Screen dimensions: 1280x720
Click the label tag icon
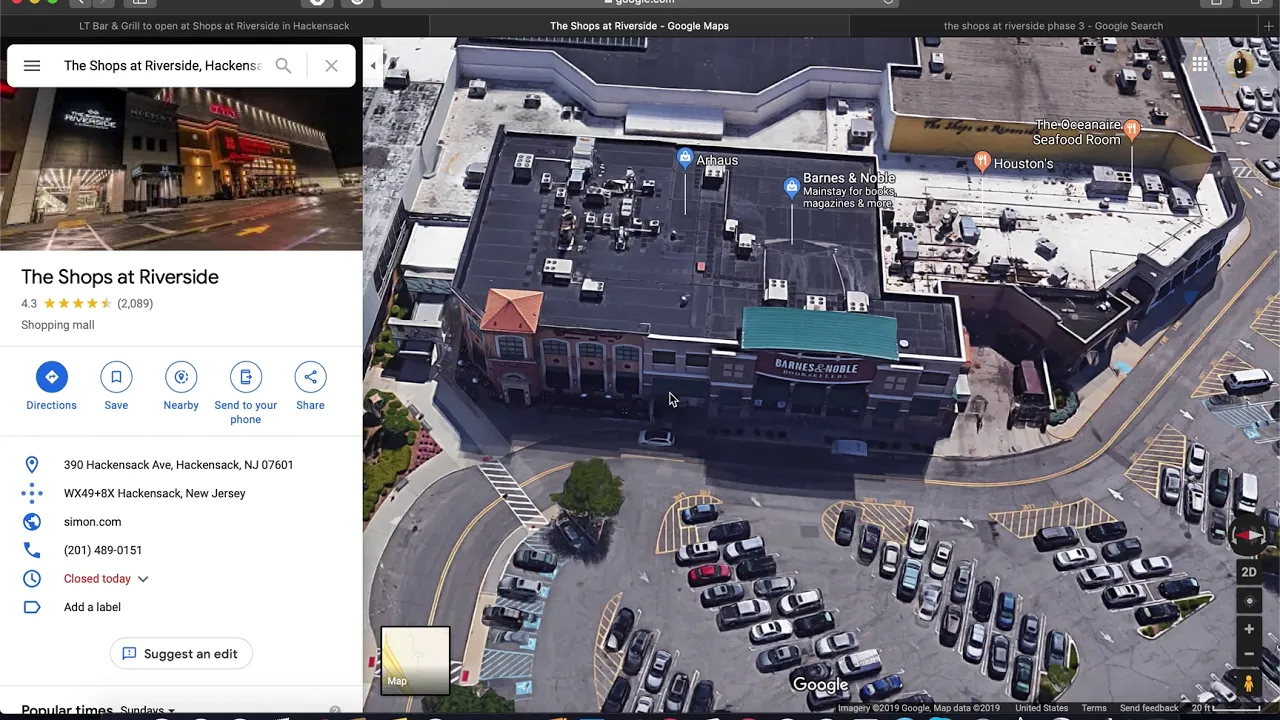32,607
